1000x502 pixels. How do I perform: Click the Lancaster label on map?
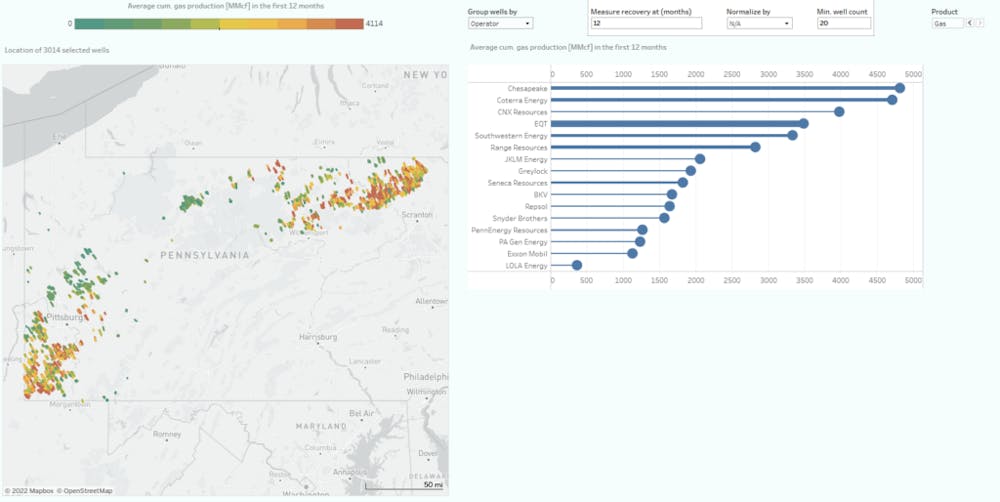(x=365, y=361)
